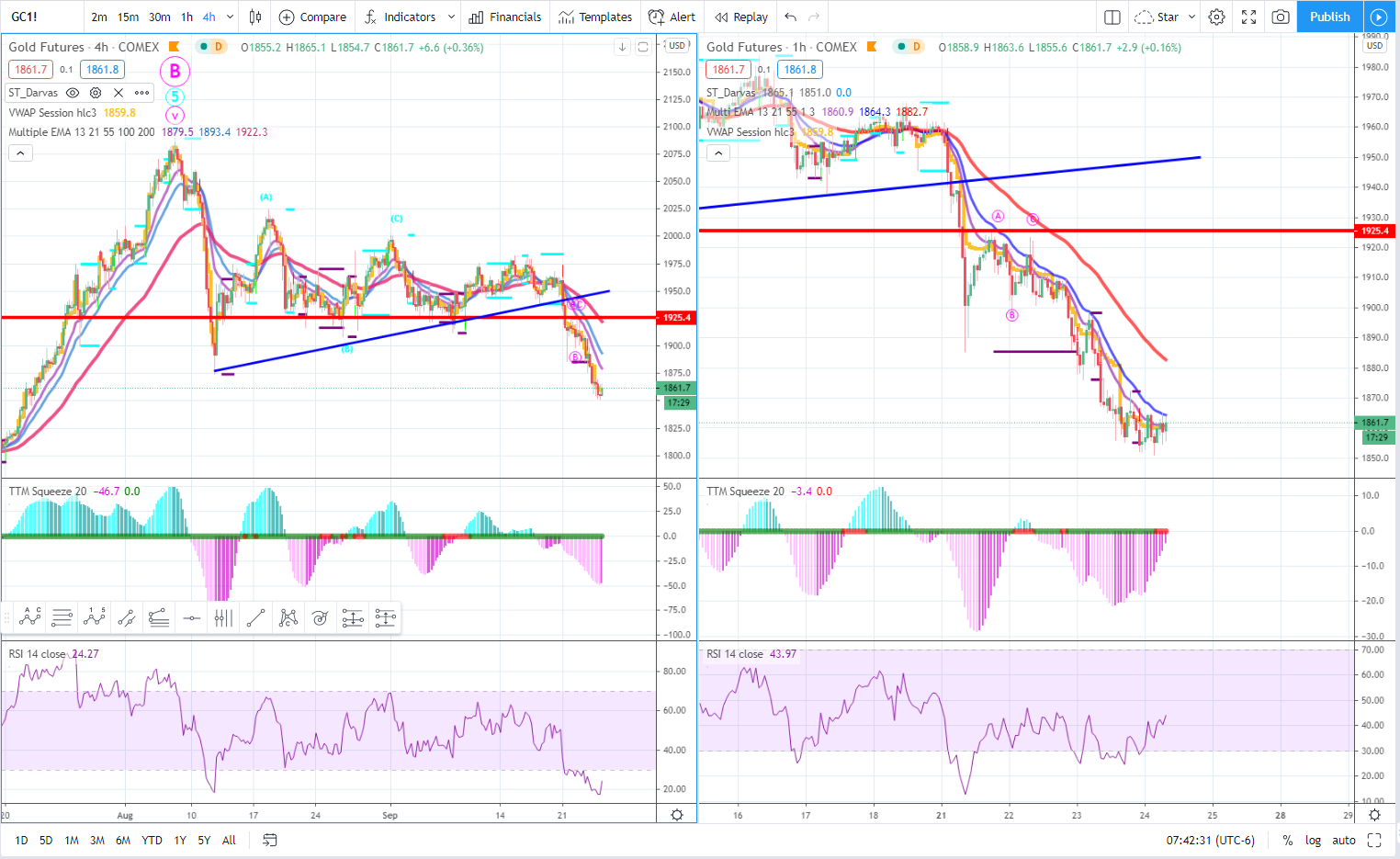Select the long position measuring tool
The height and width of the screenshot is (859, 1400).
[x=353, y=618]
